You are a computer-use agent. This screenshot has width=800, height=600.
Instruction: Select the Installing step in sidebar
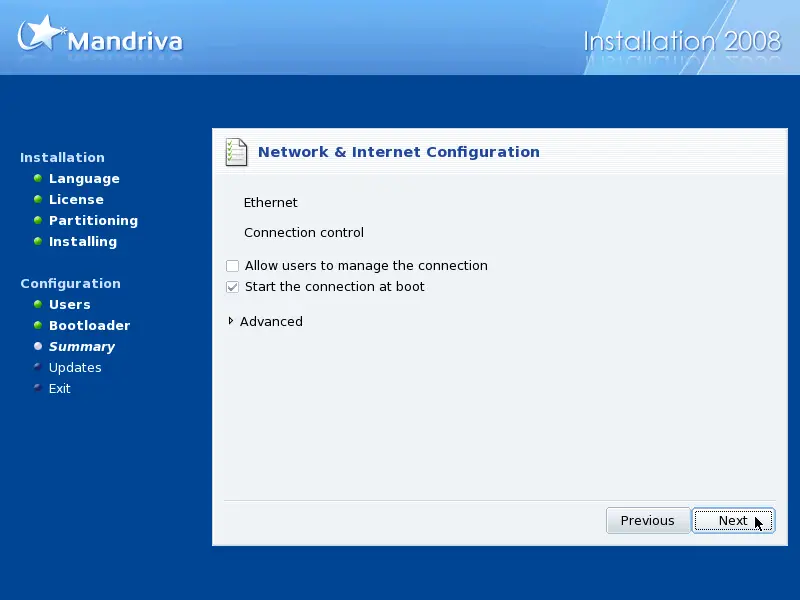pyautogui.click(x=83, y=241)
